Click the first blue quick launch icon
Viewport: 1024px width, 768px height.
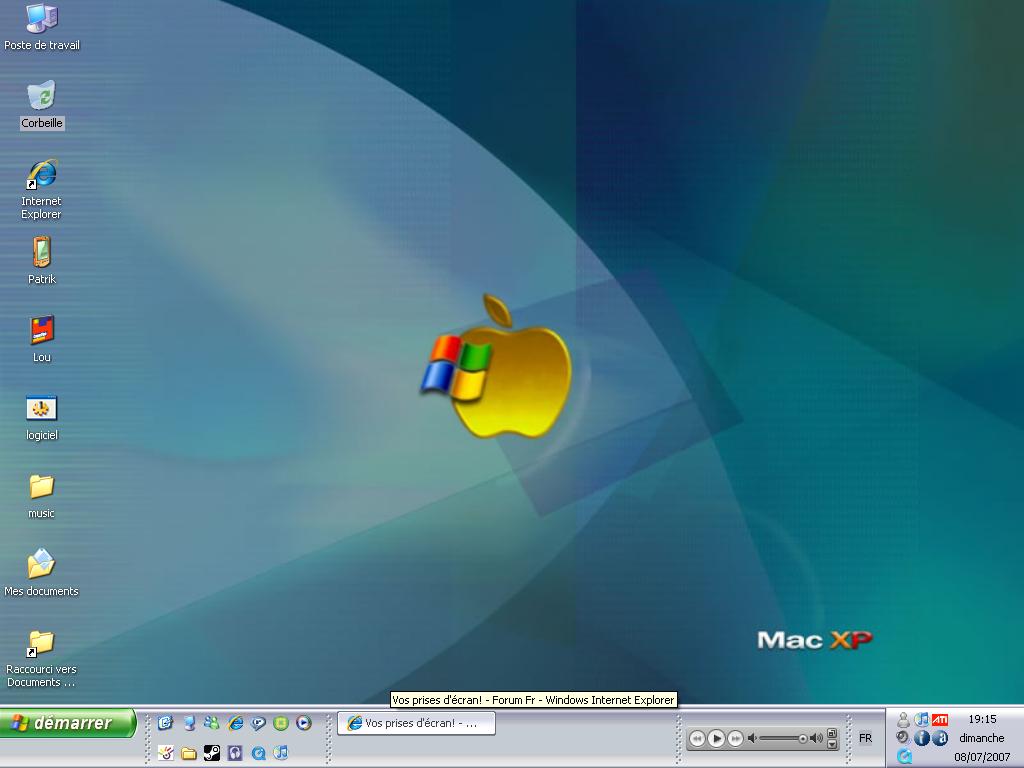[165, 723]
